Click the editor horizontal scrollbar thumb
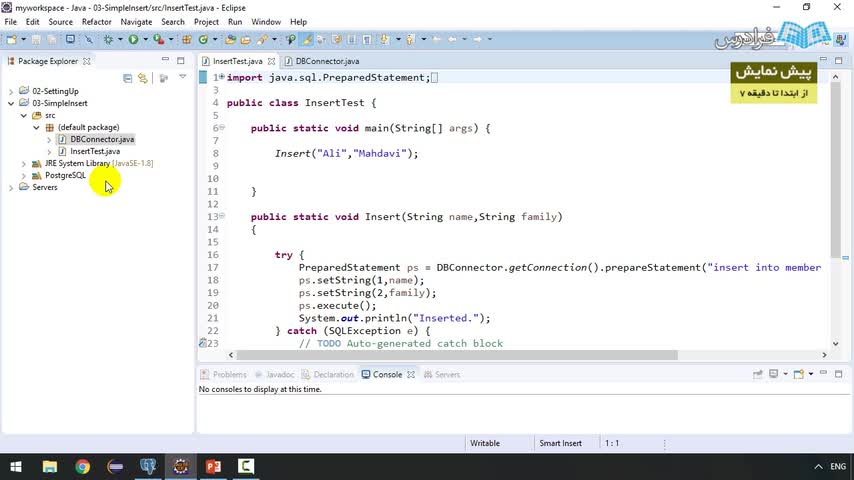854x480 pixels. point(457,355)
